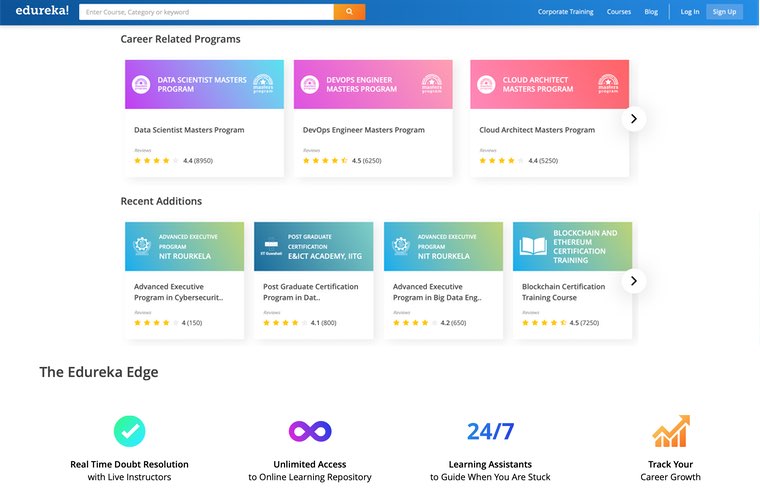
Task: Open Cloud Architect Masters Program banner
Action: pyautogui.click(x=550, y=84)
